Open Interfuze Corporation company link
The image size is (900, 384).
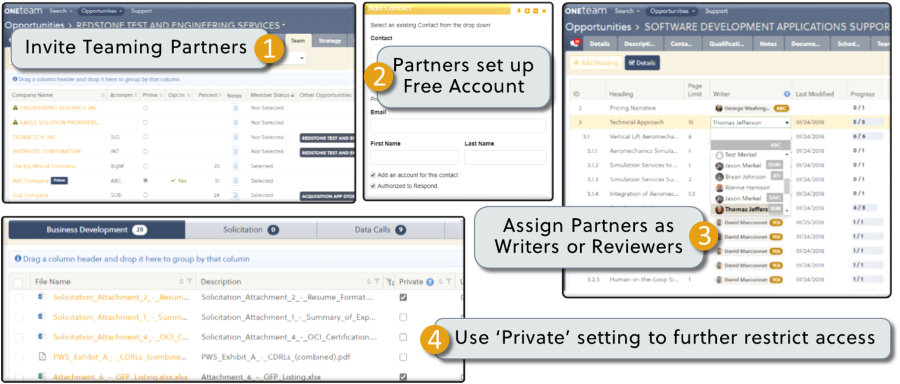(x=46, y=152)
